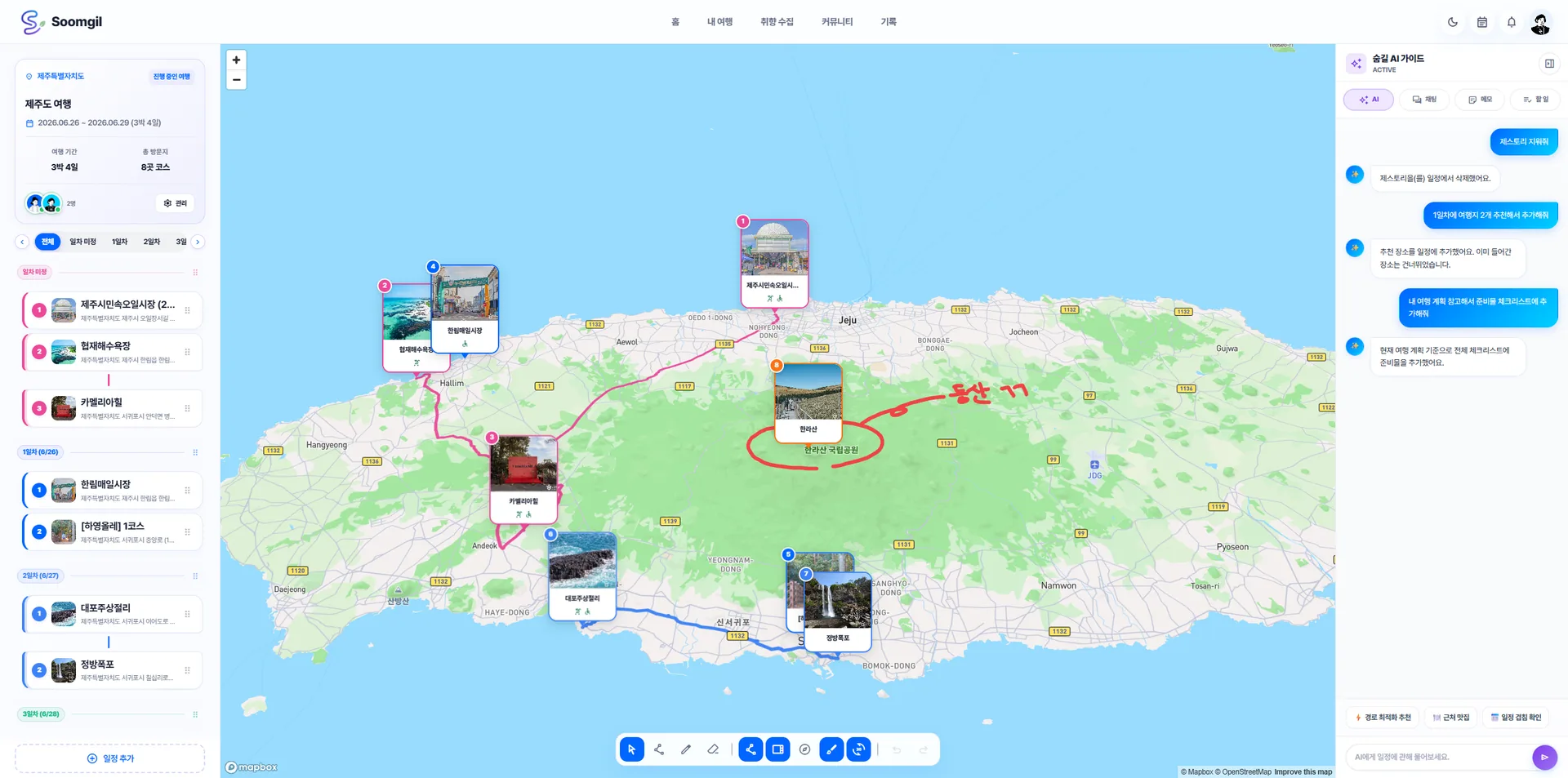Click the 경로 최적화 추천 suggestion

point(1383,718)
